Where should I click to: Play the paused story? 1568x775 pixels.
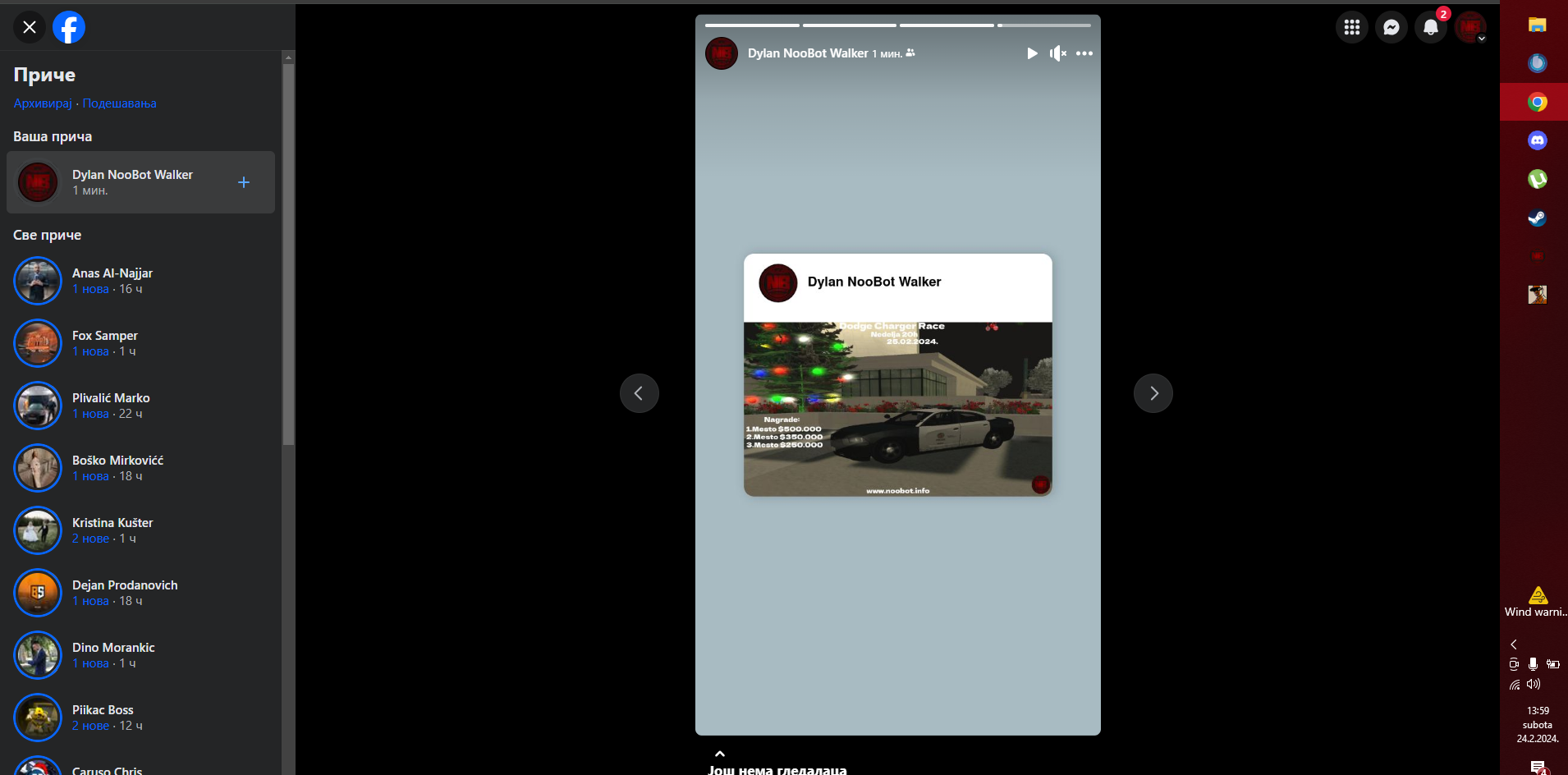click(1032, 53)
